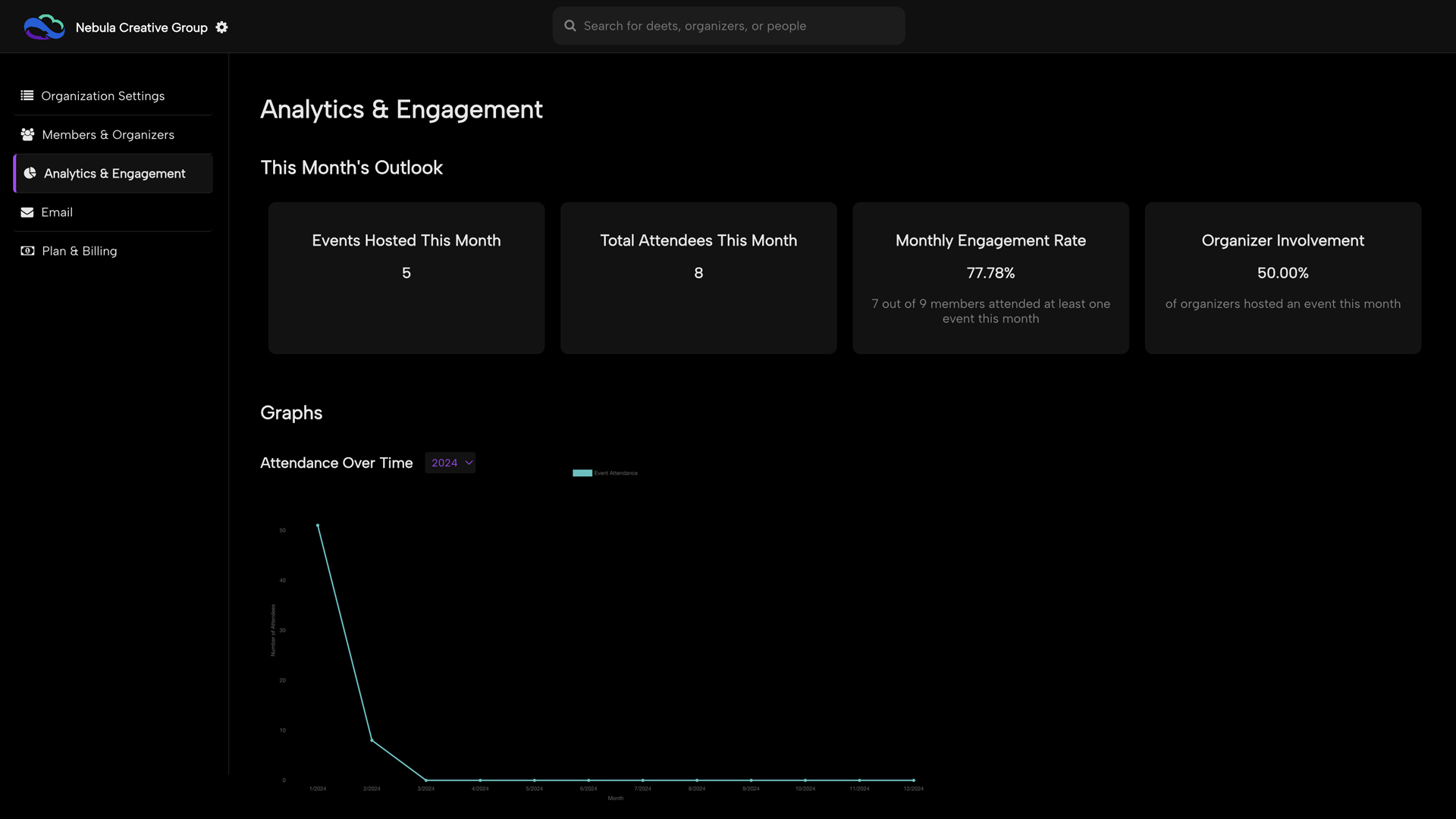Image resolution: width=1456 pixels, height=819 pixels.
Task: Click the Members & Organizers people icon
Action: 27,134
